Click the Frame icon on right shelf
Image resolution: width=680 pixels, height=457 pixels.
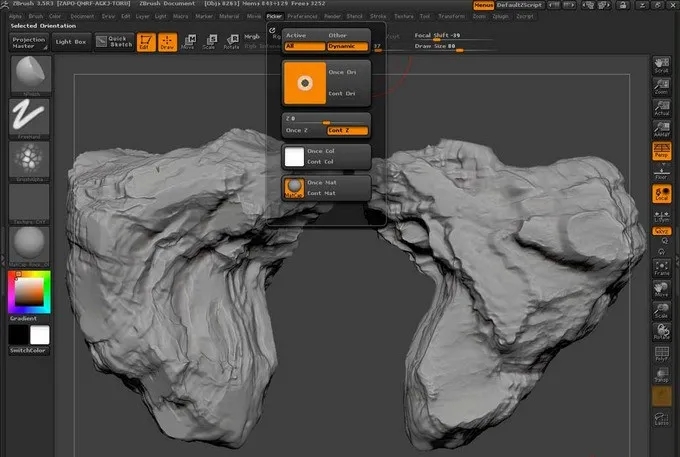pos(661,266)
